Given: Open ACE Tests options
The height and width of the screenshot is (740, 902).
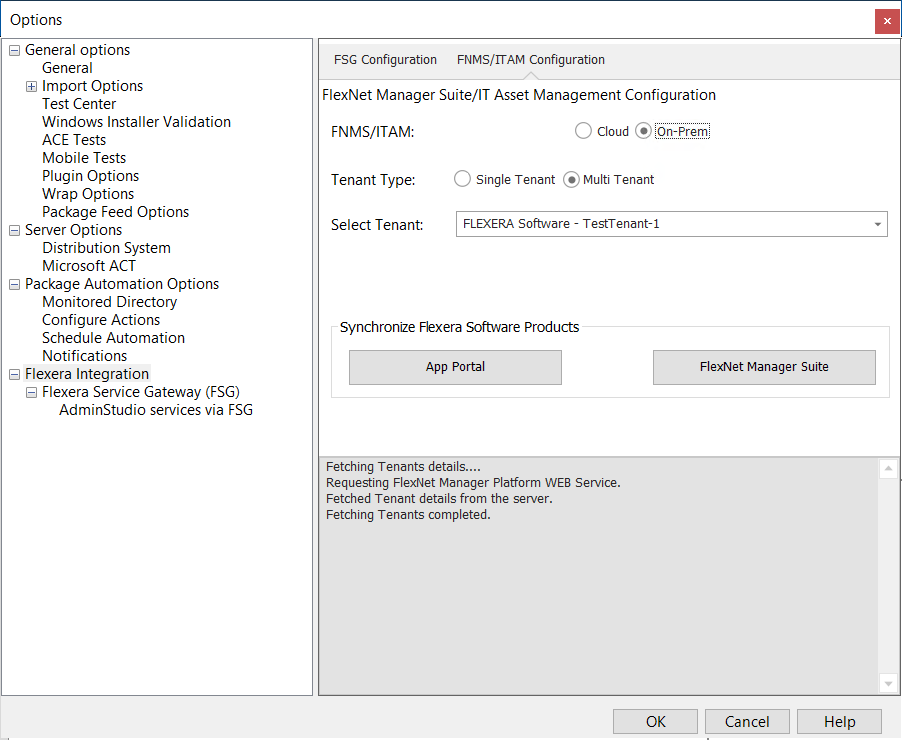Looking at the screenshot, I should pyautogui.click(x=74, y=140).
